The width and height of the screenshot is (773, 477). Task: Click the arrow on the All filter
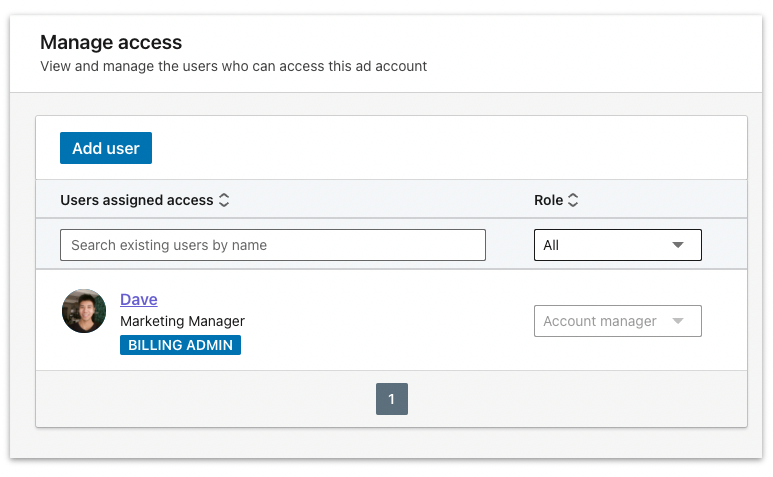[x=678, y=245]
